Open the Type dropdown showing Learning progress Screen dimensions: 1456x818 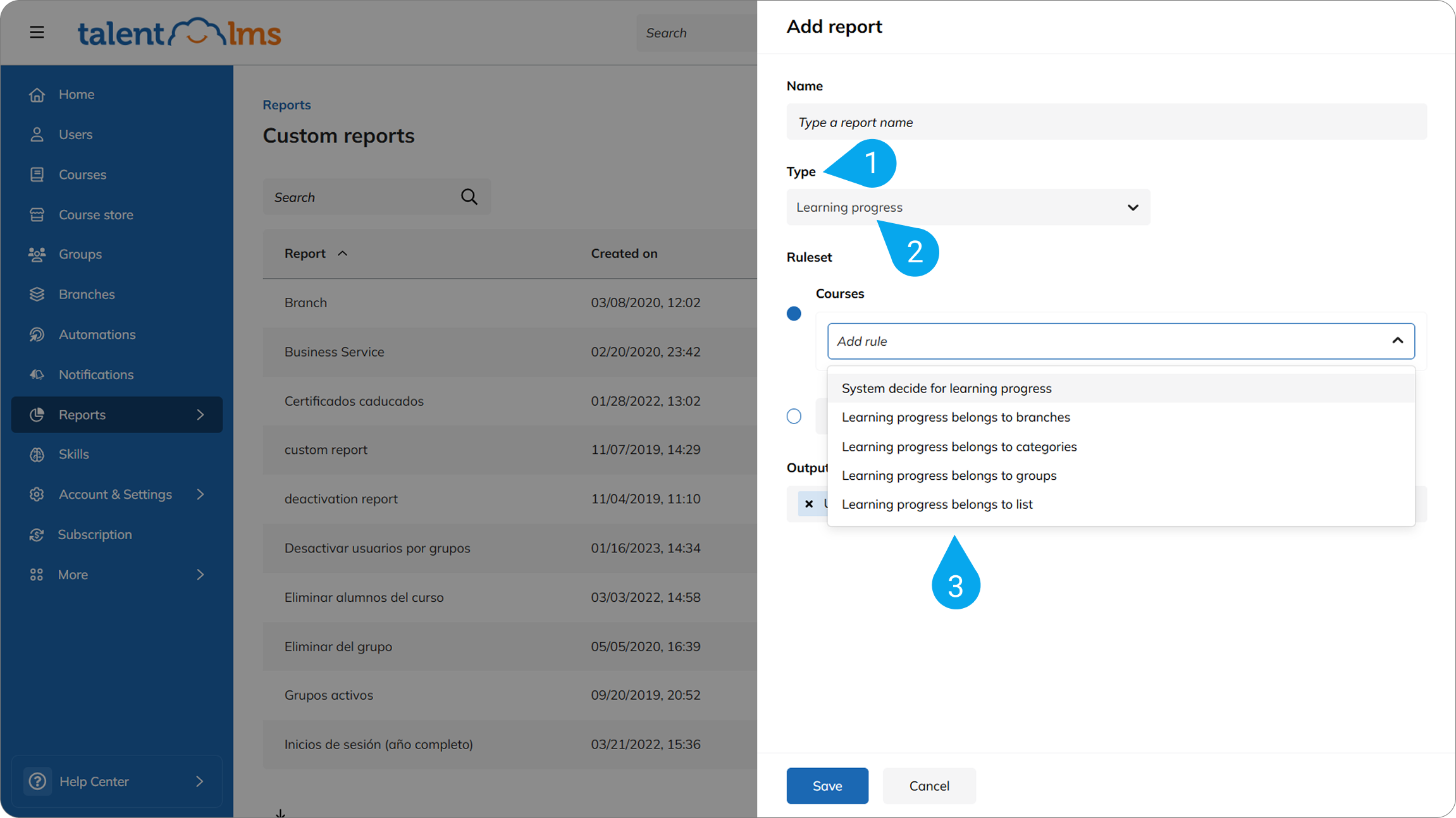tap(968, 207)
